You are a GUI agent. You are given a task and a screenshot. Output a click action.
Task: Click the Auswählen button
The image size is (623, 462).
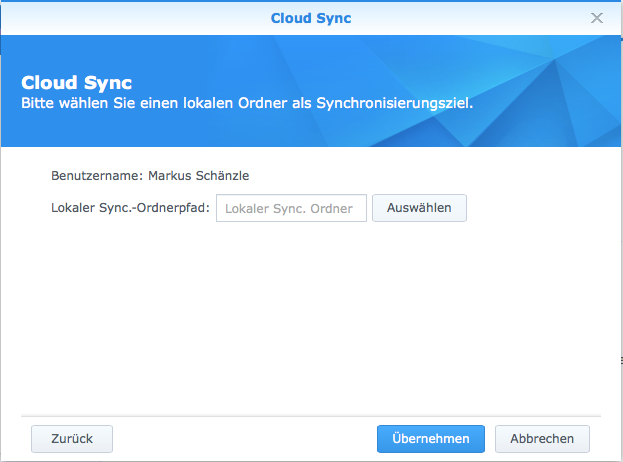click(x=419, y=208)
